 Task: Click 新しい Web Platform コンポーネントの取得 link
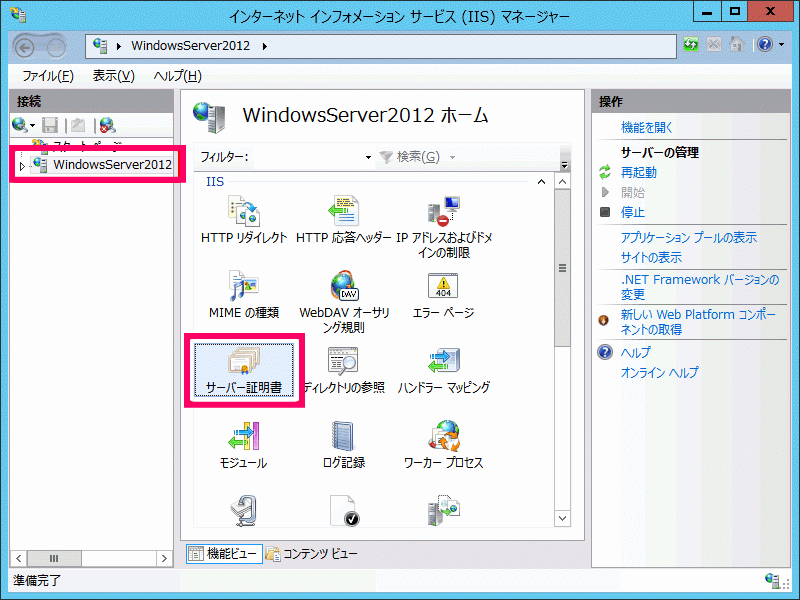click(x=697, y=322)
